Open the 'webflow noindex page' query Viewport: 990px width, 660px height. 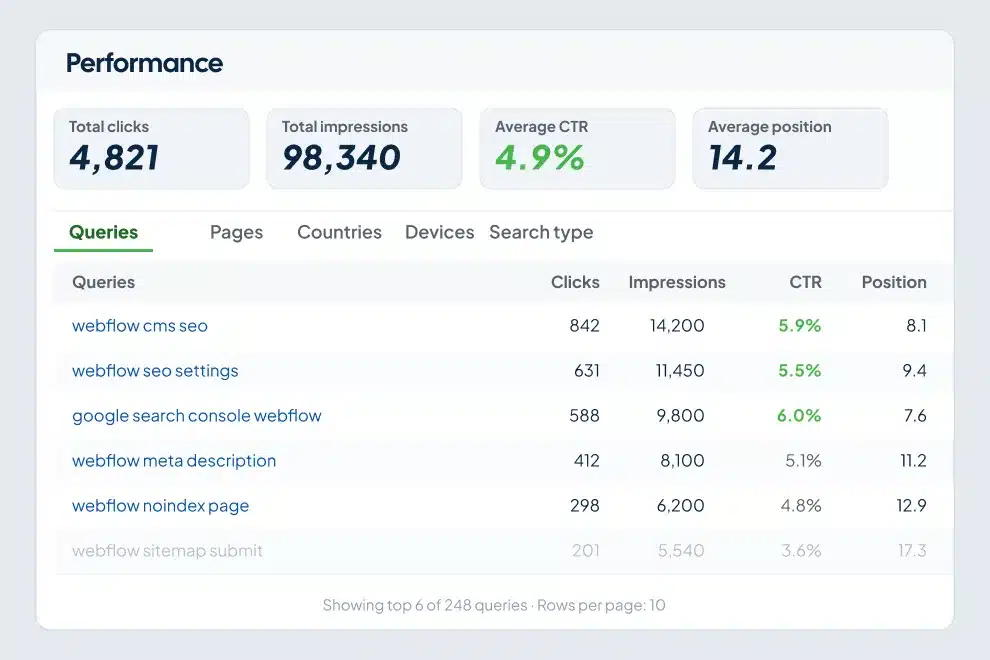tap(160, 506)
